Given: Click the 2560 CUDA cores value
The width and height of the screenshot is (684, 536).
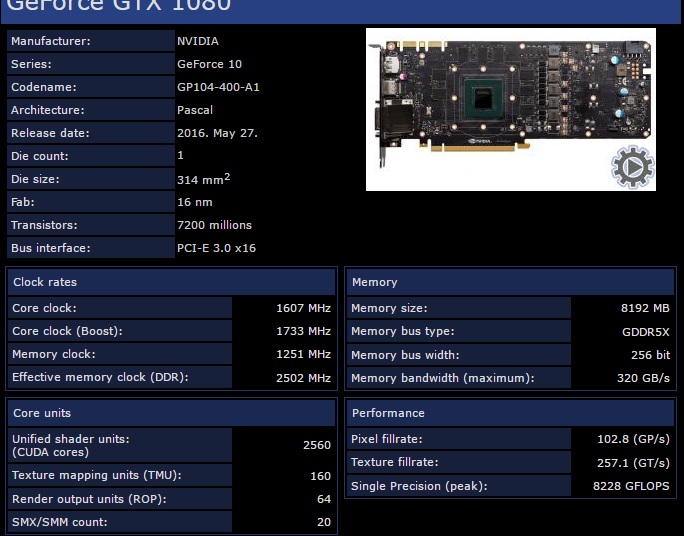Looking at the screenshot, I should pyautogui.click(x=317, y=445).
